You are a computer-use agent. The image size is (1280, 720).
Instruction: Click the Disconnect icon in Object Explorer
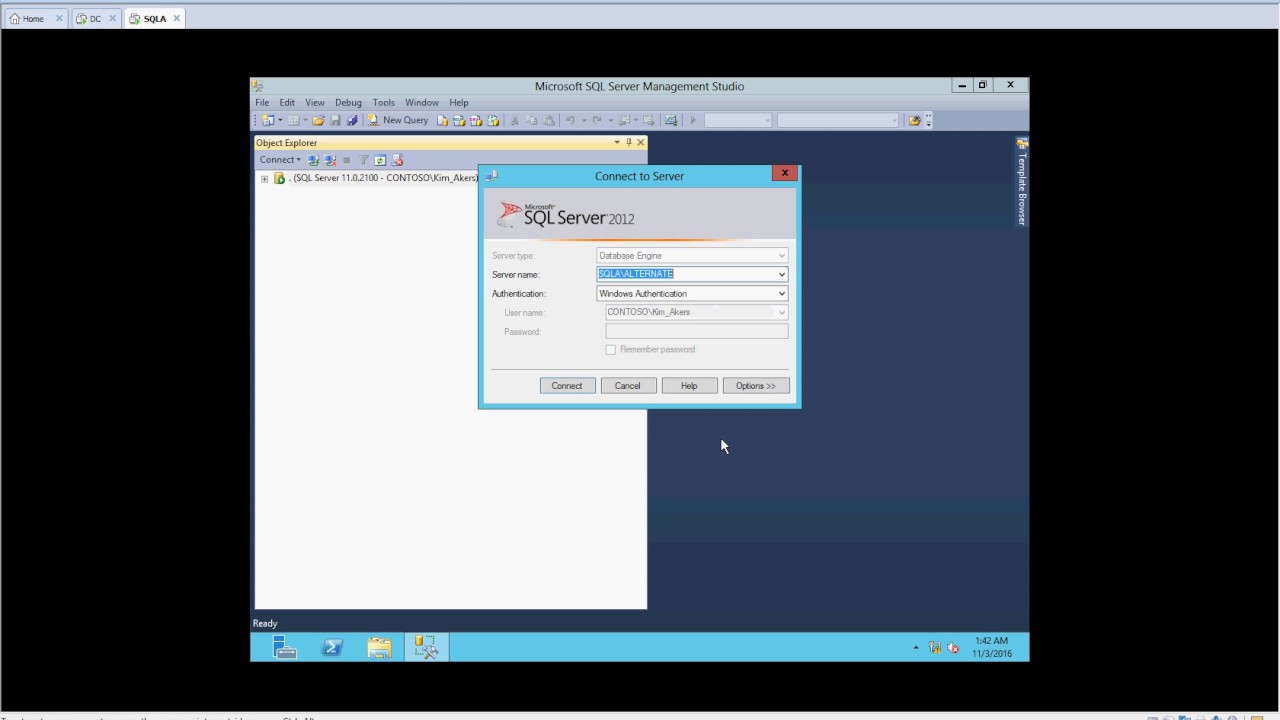[330, 160]
